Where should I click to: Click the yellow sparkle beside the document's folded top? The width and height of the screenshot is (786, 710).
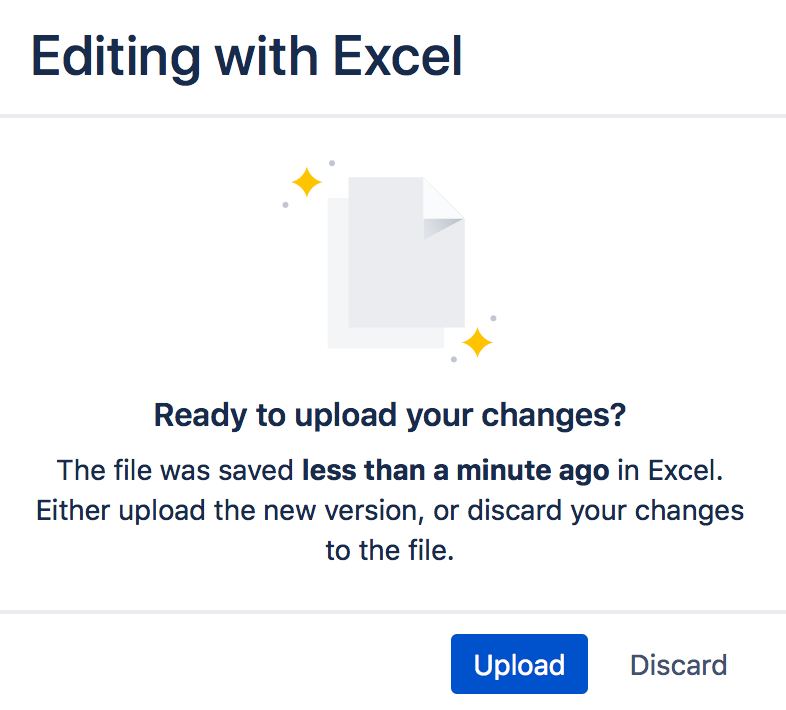(x=306, y=182)
